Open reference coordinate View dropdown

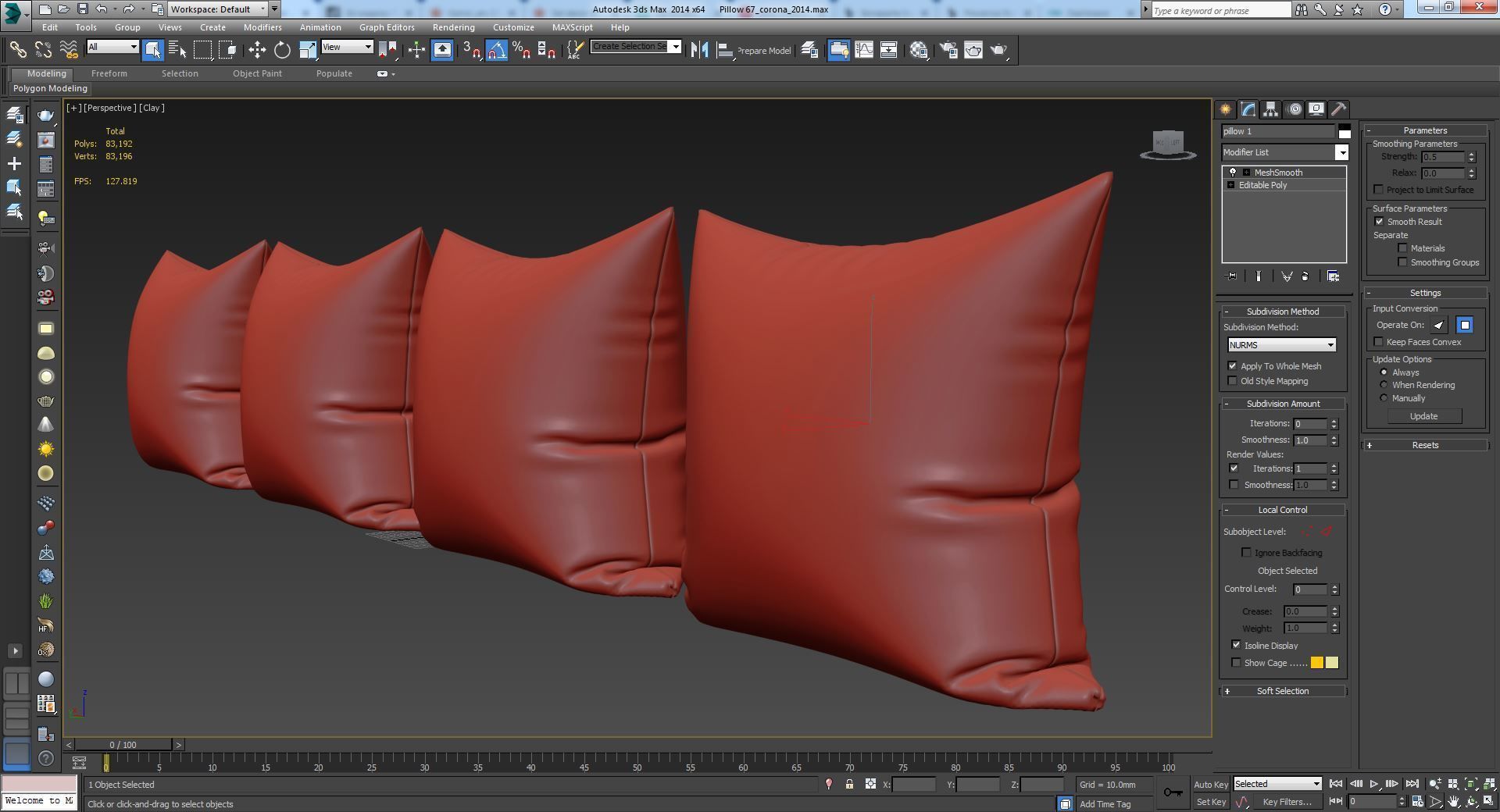click(x=347, y=47)
